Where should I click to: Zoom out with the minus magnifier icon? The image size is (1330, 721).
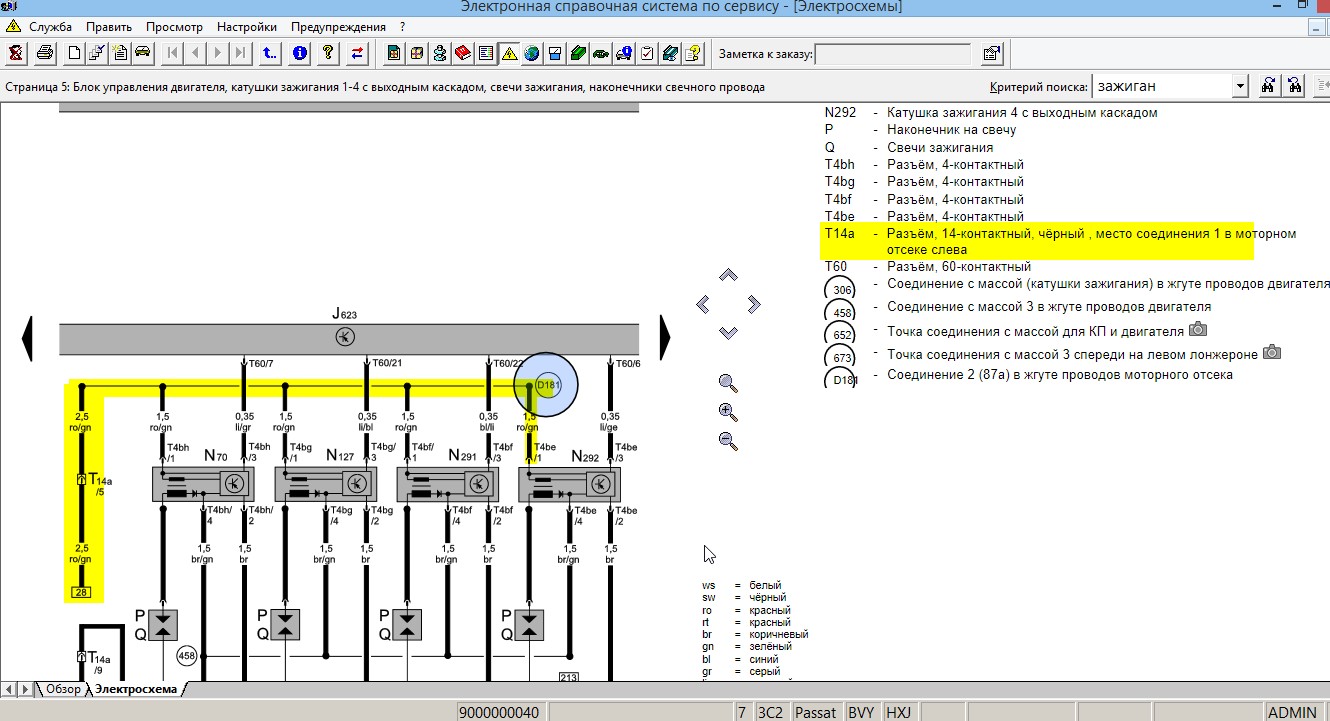728,441
